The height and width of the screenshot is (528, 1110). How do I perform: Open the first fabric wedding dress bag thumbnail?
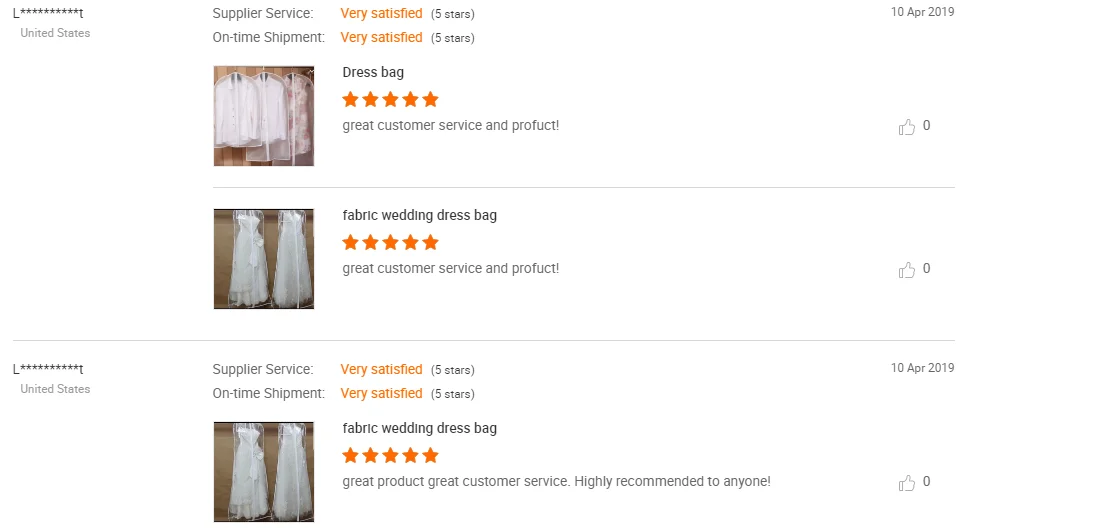(x=264, y=259)
